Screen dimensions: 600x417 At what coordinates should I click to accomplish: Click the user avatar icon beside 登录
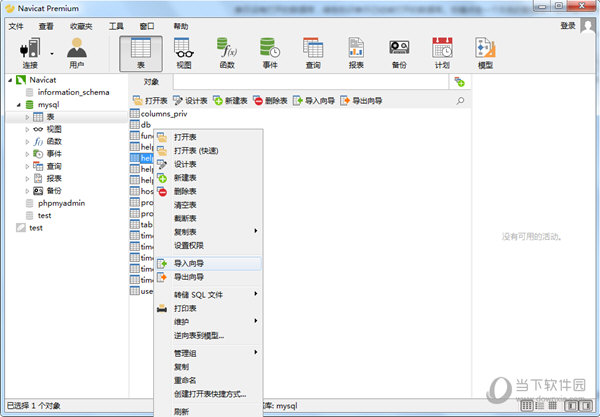587,26
